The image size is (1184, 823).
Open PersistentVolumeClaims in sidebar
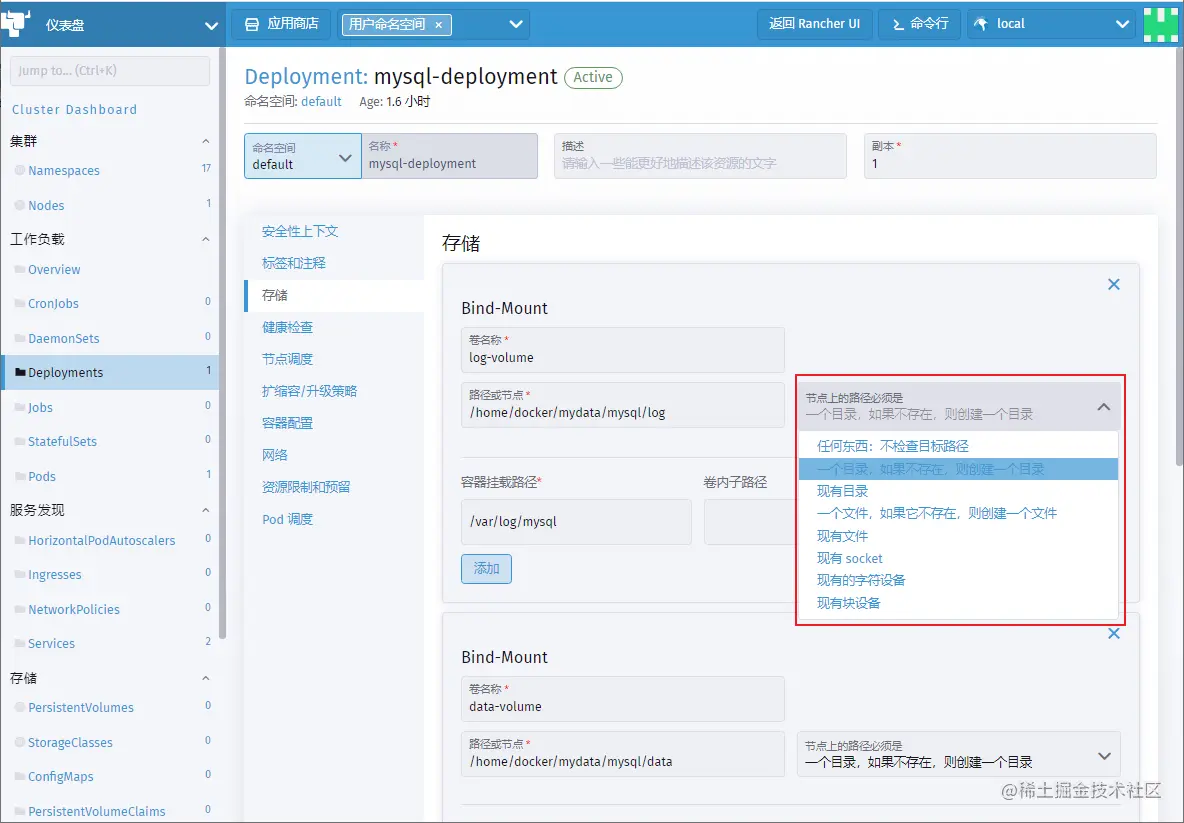click(97, 811)
